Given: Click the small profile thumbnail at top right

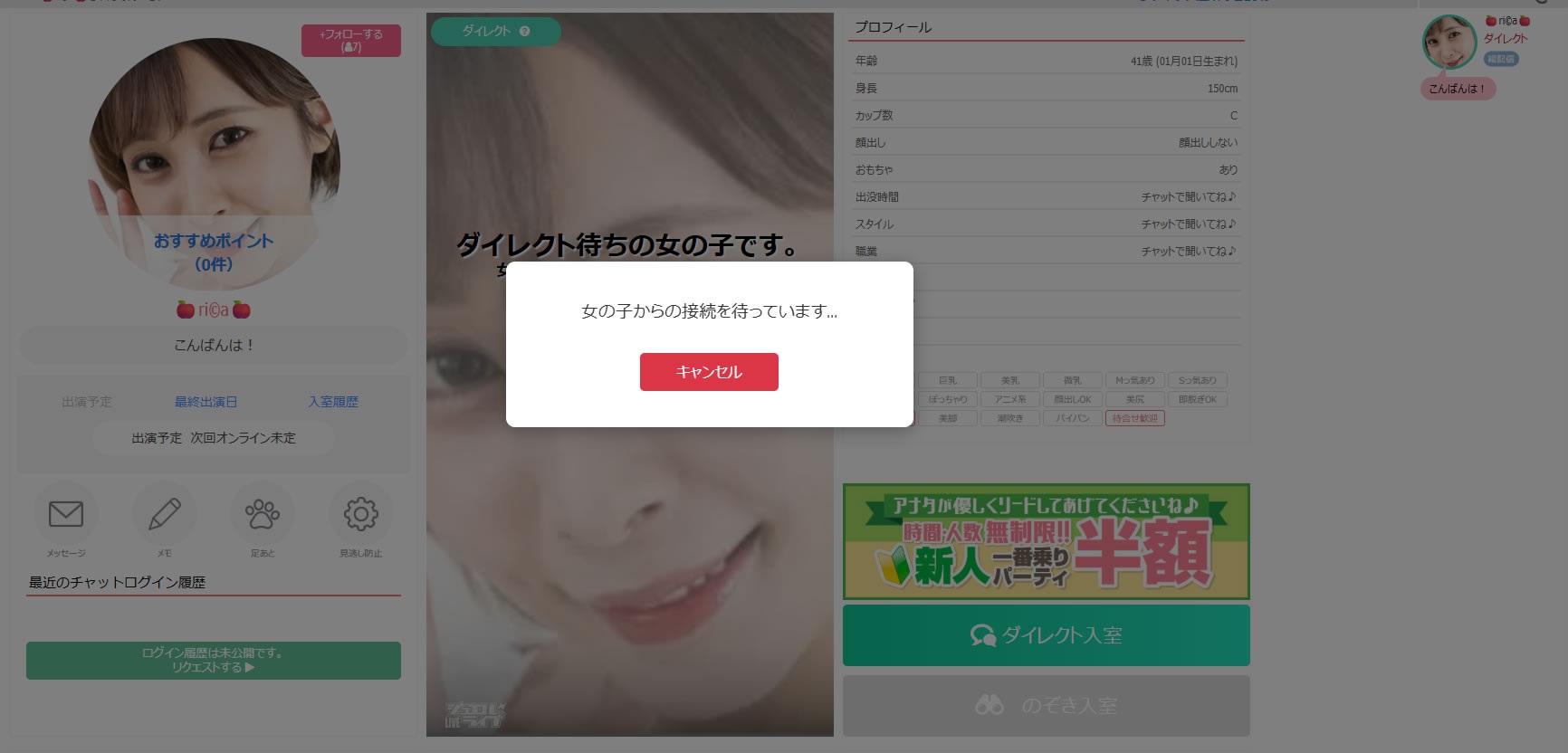Looking at the screenshot, I should [1448, 43].
